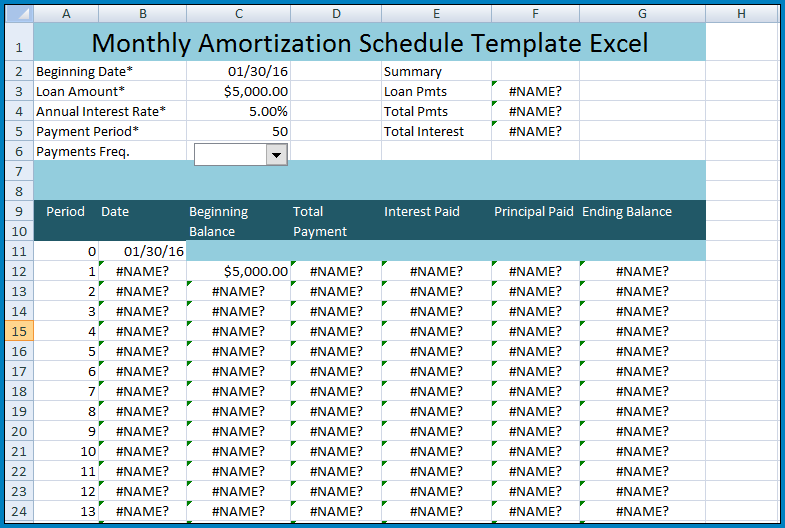
Task: Select column G header
Action: [x=642, y=14]
